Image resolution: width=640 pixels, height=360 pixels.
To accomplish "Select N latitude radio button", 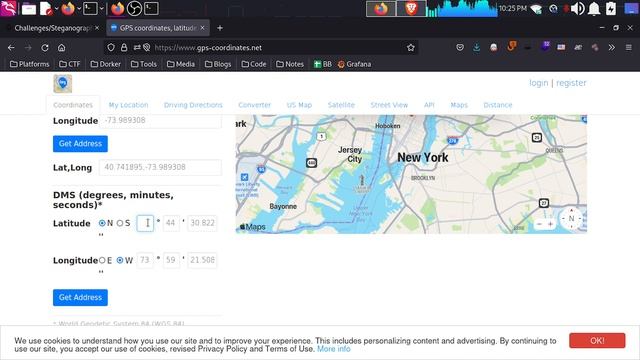I will (x=102, y=223).
